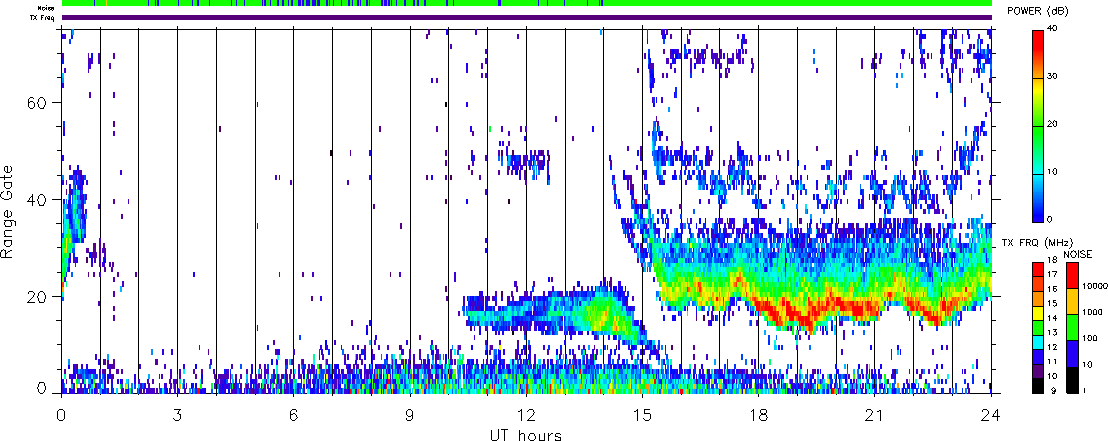Click the NOISE scale label "100"
This screenshot has width=1108, height=441.
pyautogui.click(x=1090, y=339)
